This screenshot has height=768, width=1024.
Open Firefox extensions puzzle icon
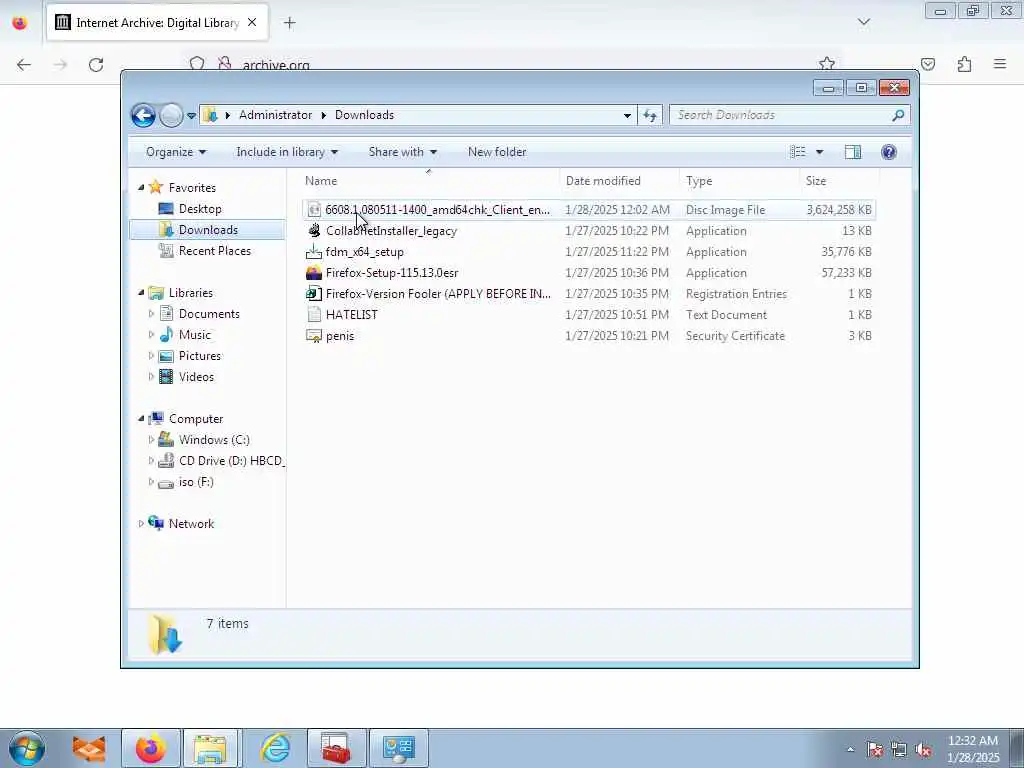[x=964, y=64]
